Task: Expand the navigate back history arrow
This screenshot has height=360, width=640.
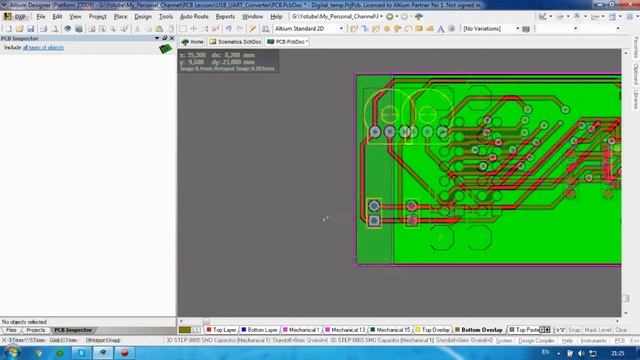Action: (397, 17)
